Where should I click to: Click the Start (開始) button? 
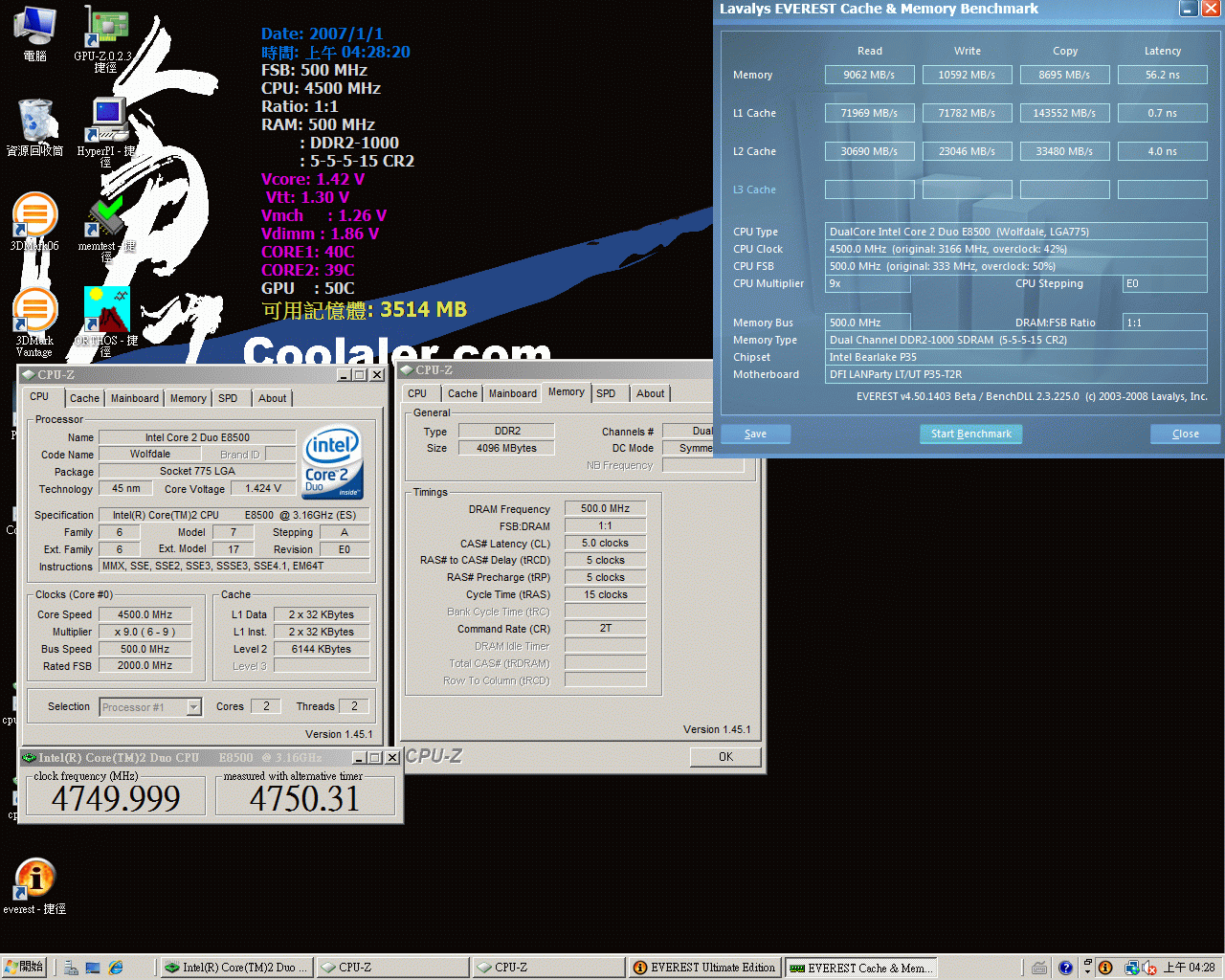[24, 968]
